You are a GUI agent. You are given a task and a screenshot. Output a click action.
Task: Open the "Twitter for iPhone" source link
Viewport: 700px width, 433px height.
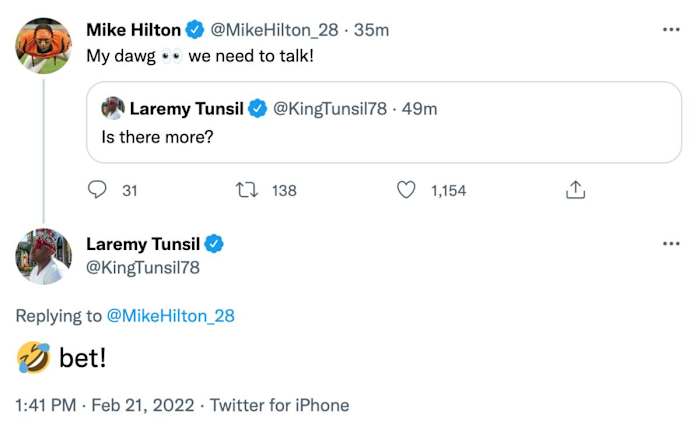[280, 405]
